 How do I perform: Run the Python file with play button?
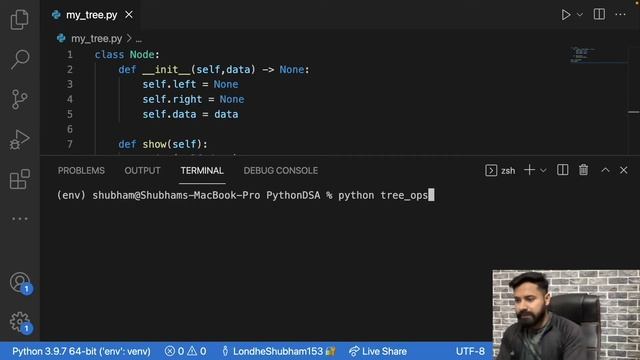point(566,15)
